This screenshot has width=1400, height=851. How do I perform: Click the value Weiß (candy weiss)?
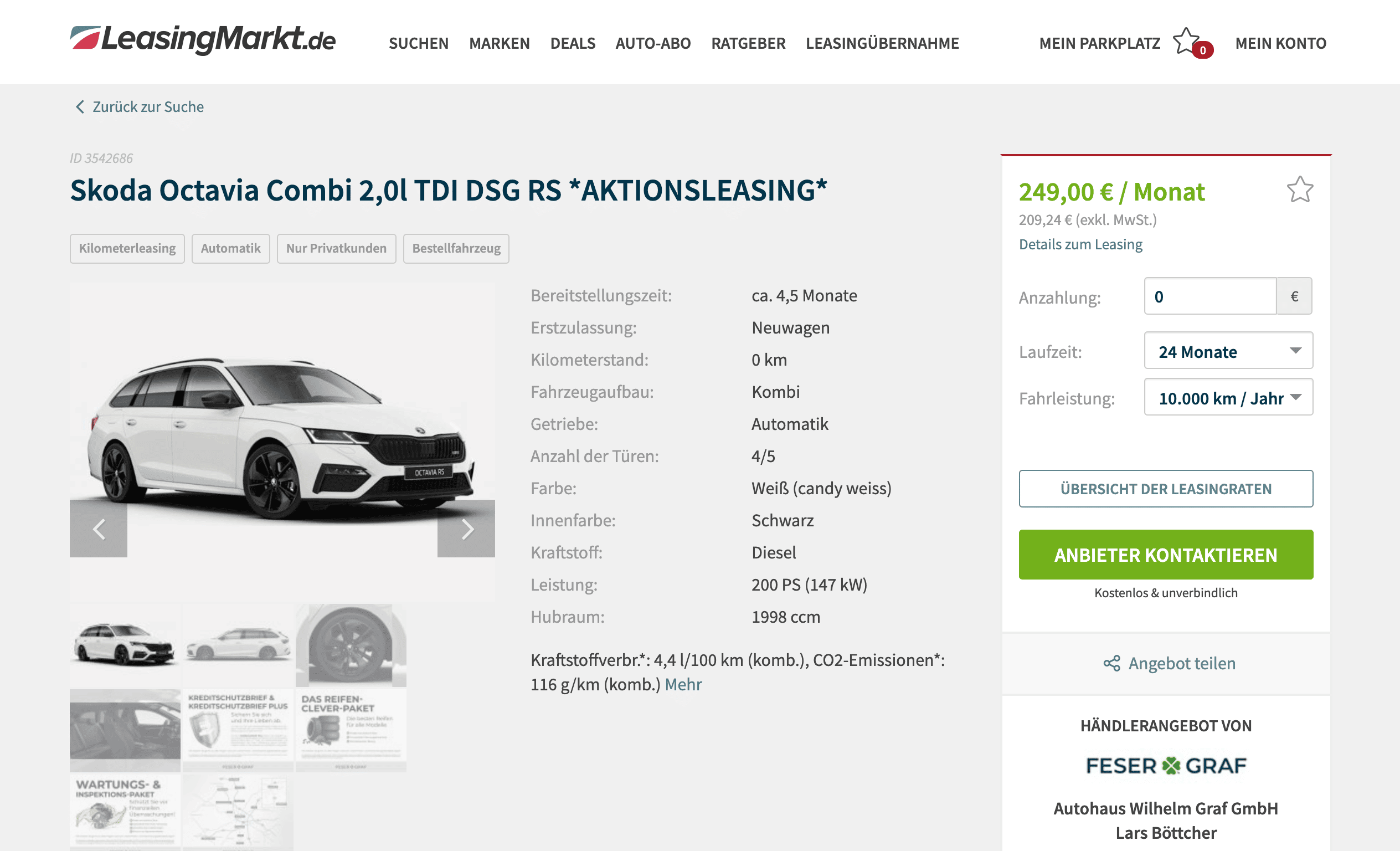coord(821,488)
